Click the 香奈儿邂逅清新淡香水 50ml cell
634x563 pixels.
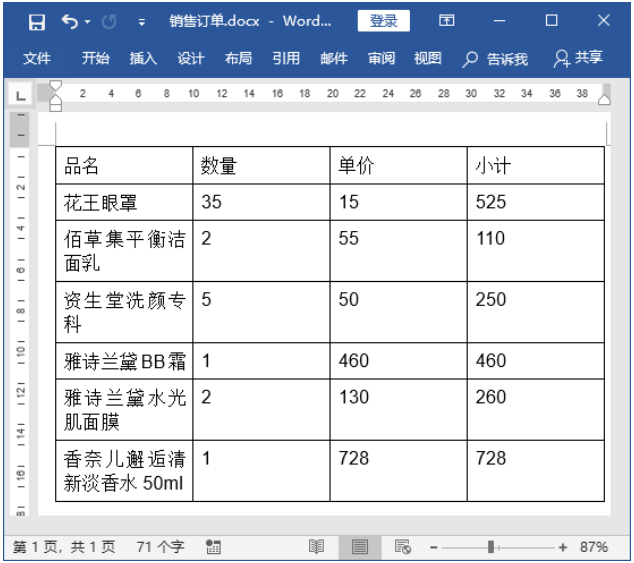pos(124,471)
